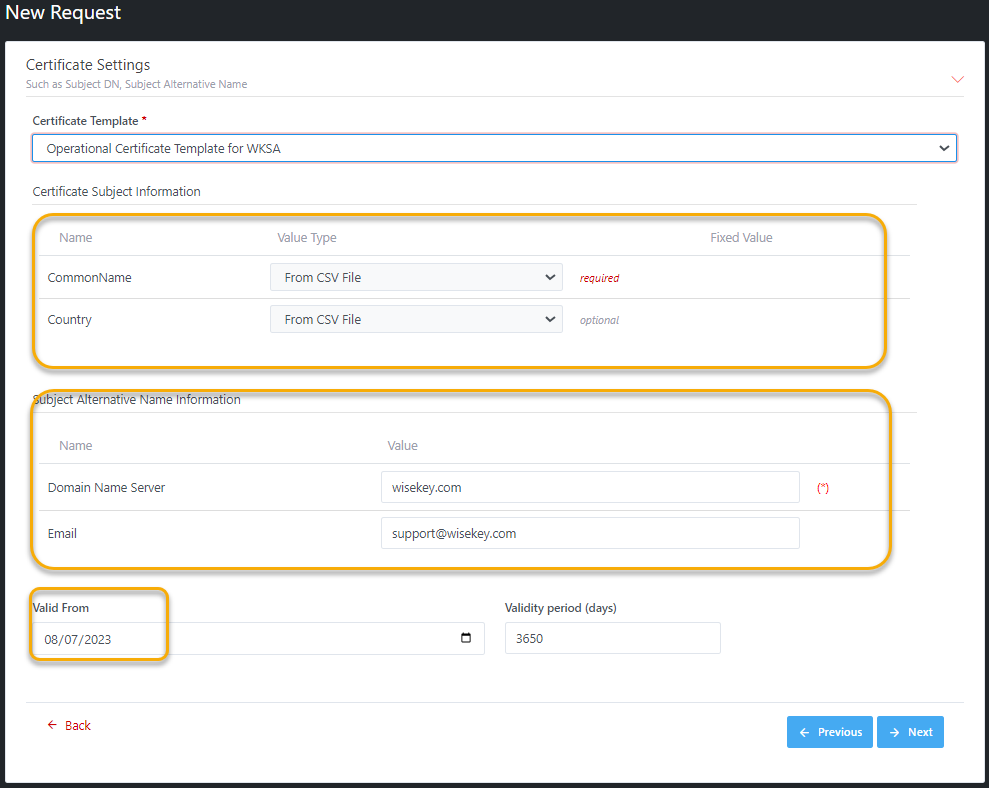The height and width of the screenshot is (788, 989).
Task: Collapse the Certificate Settings section chevron
Action: click(x=957, y=79)
